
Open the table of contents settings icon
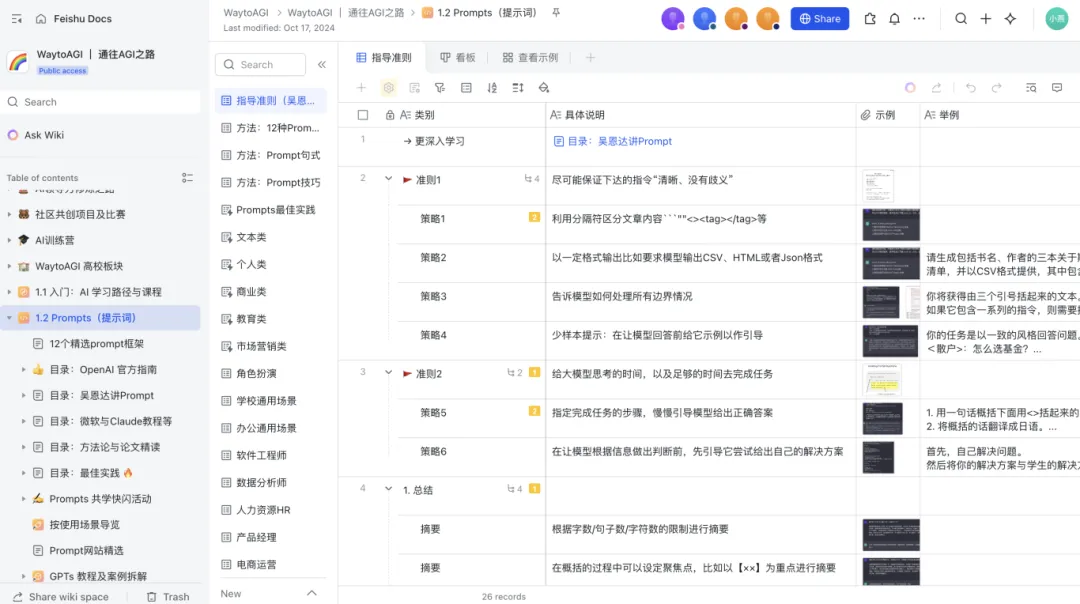coord(187,178)
